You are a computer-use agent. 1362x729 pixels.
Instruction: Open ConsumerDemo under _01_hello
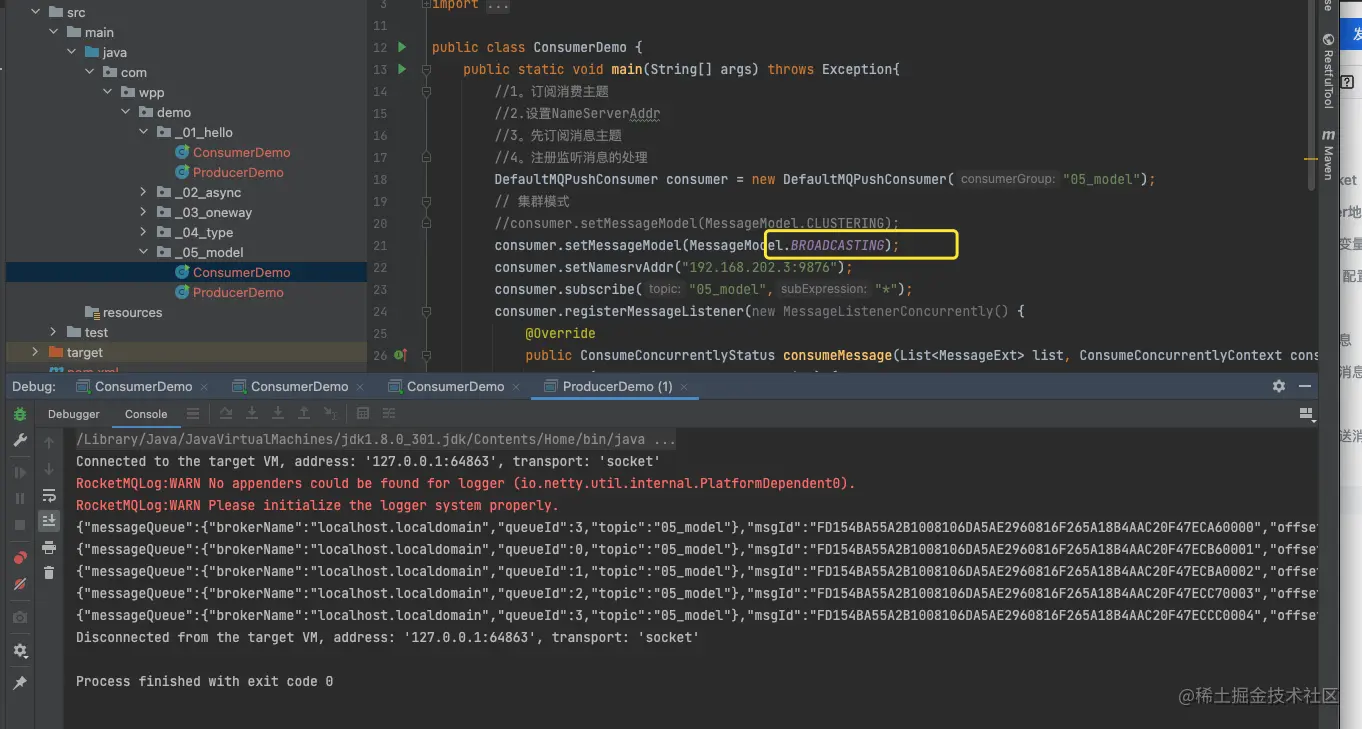[241, 152]
